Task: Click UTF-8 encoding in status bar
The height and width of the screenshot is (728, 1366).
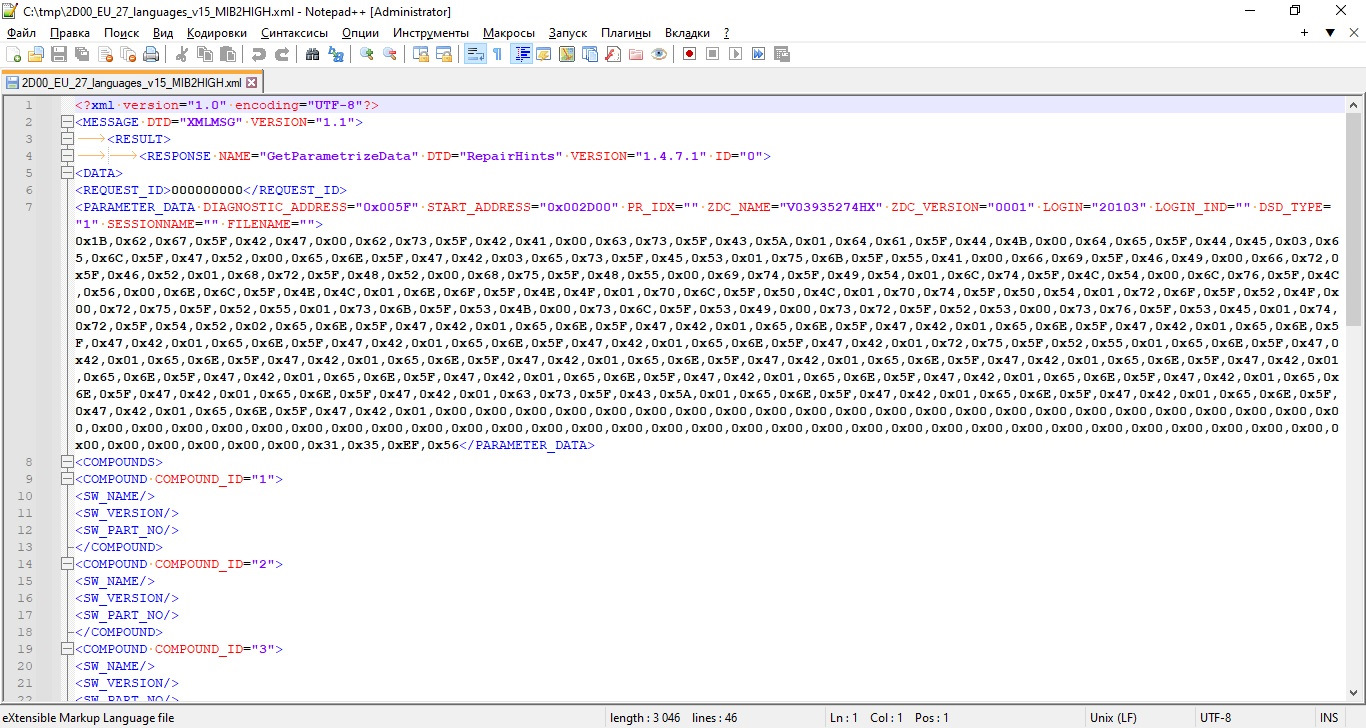Action: (1215, 717)
